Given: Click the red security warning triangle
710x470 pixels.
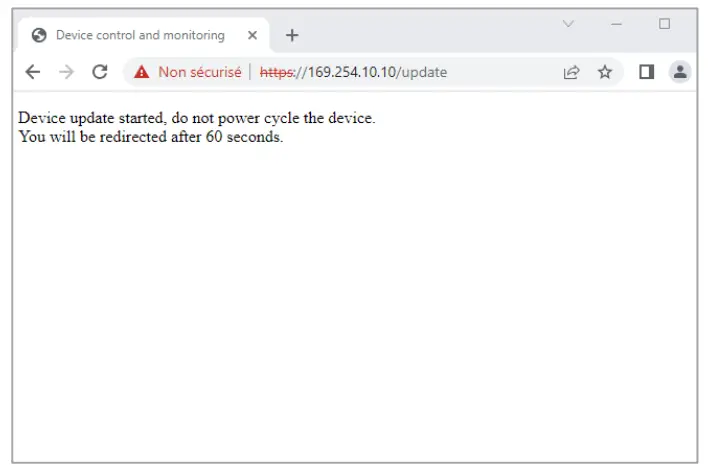Looking at the screenshot, I should coord(141,72).
